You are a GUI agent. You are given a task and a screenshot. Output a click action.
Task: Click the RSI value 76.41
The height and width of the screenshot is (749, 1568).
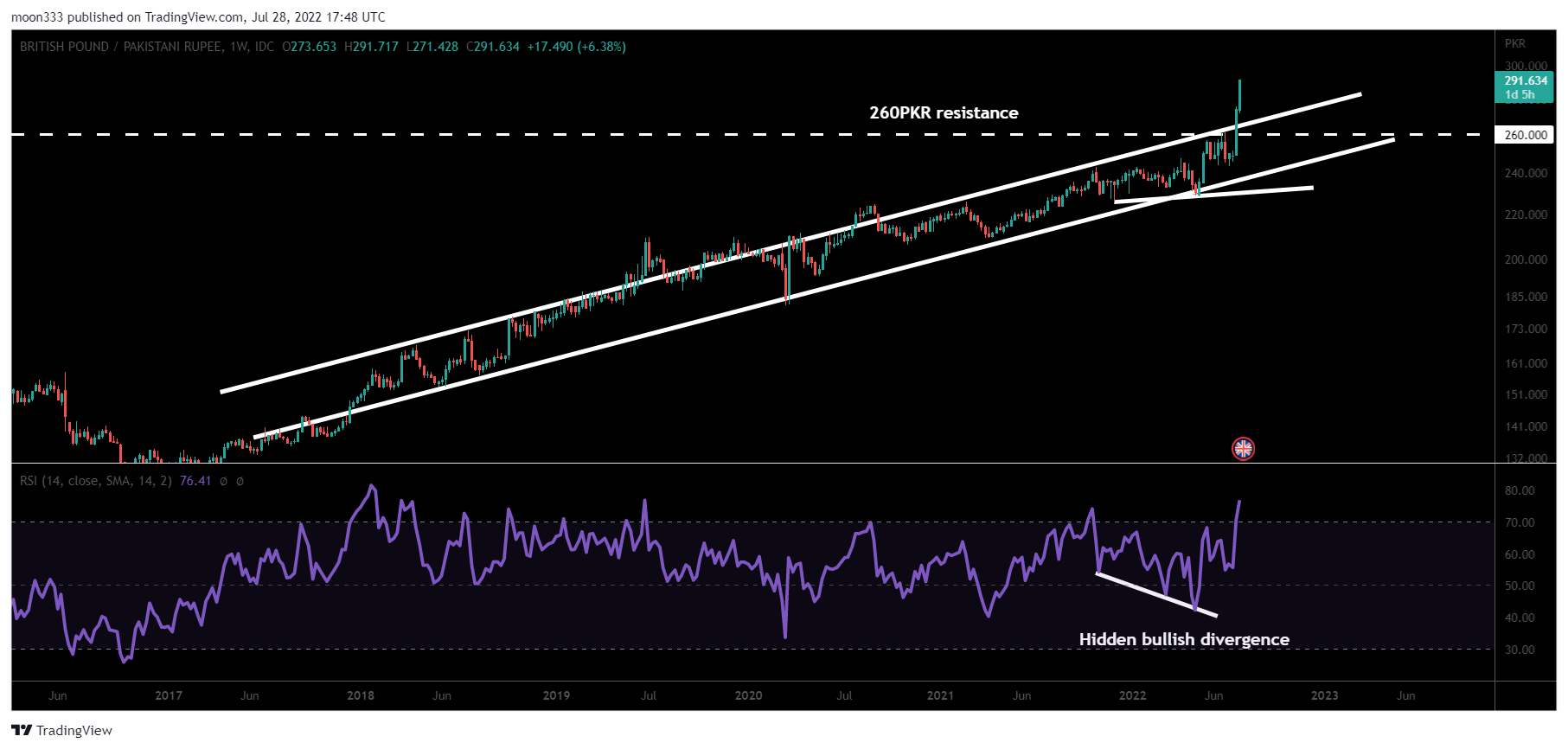click(195, 481)
